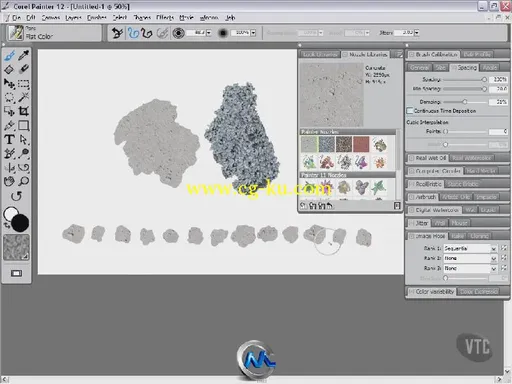Viewport: 512px width, 384px height.
Task: Adjust the Damping slider
Action: coord(465,102)
